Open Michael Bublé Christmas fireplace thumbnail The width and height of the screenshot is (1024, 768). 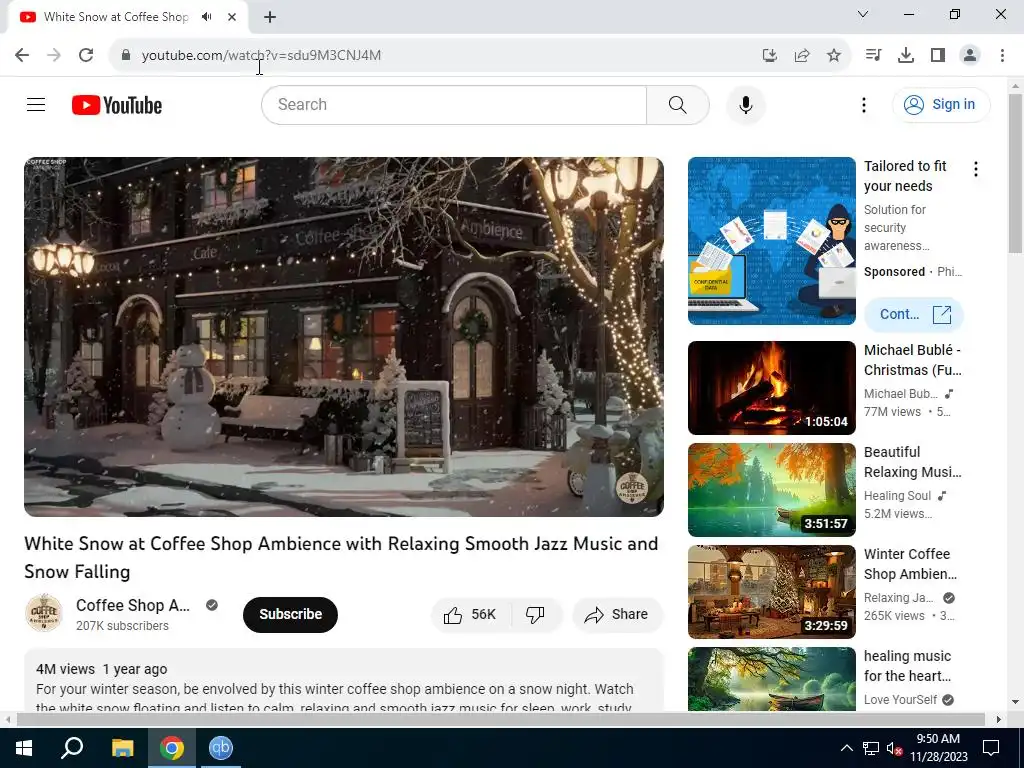771,388
